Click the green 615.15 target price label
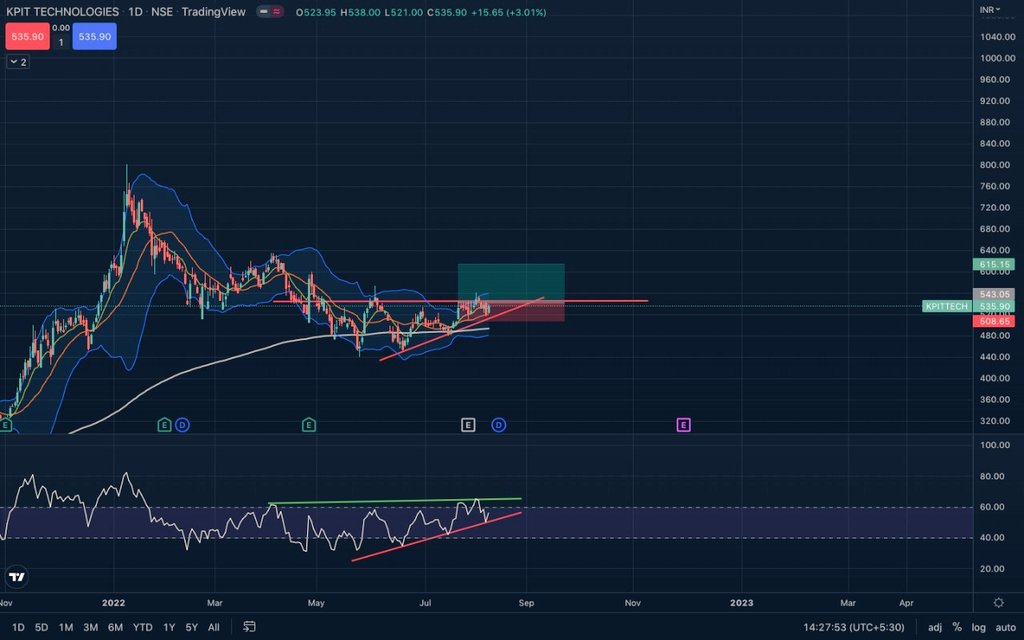The image size is (1024, 640). 994,264
